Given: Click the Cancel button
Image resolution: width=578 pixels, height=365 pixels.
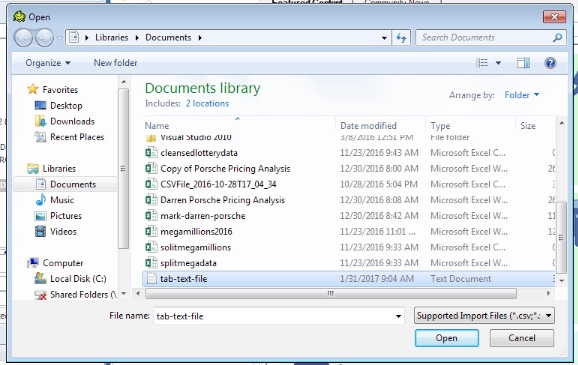Looking at the screenshot, I should click(522, 338).
